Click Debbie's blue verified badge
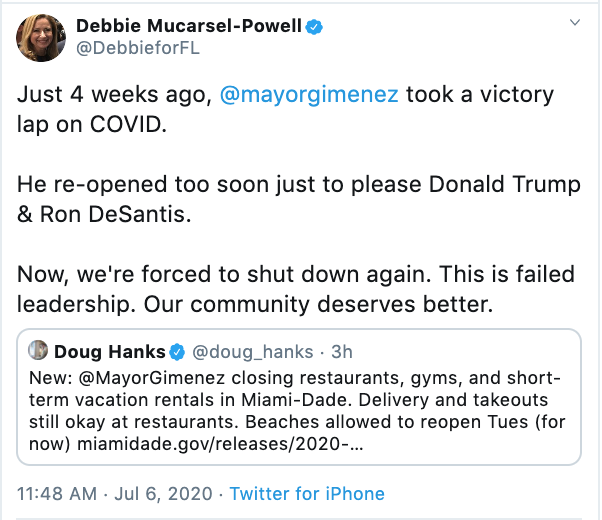 click(x=314, y=27)
